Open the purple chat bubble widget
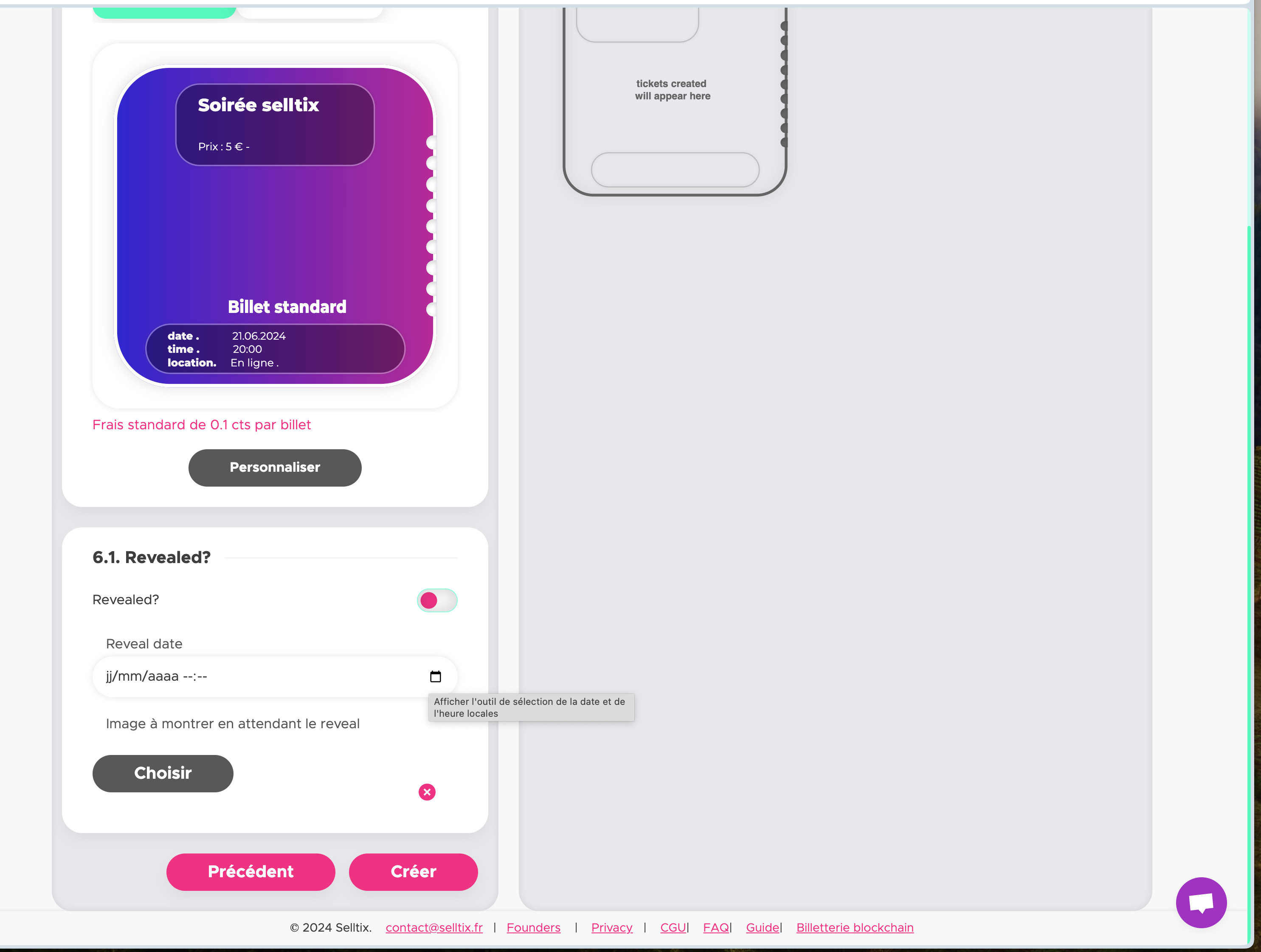 tap(1201, 902)
